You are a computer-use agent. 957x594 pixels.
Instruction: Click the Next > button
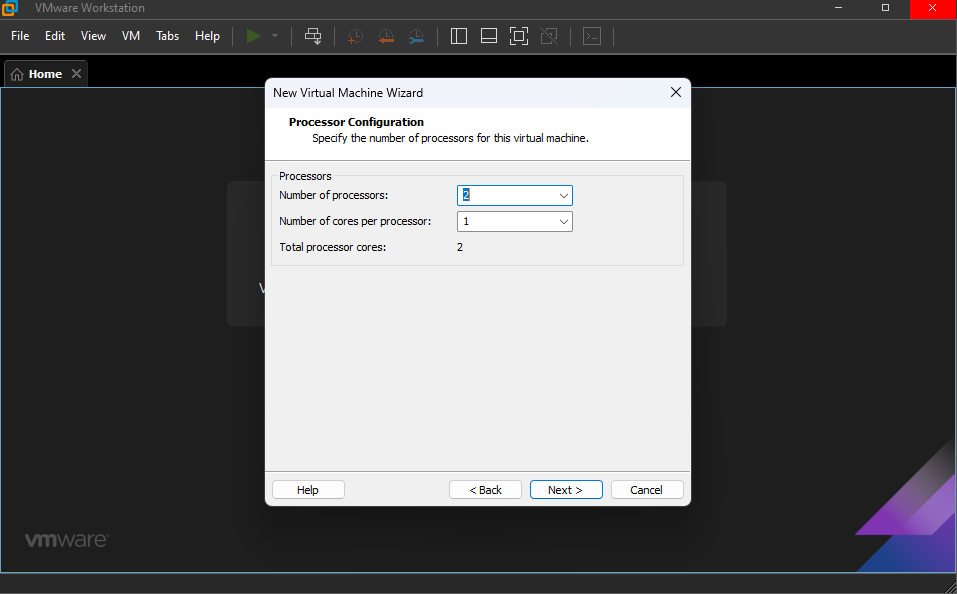point(566,490)
